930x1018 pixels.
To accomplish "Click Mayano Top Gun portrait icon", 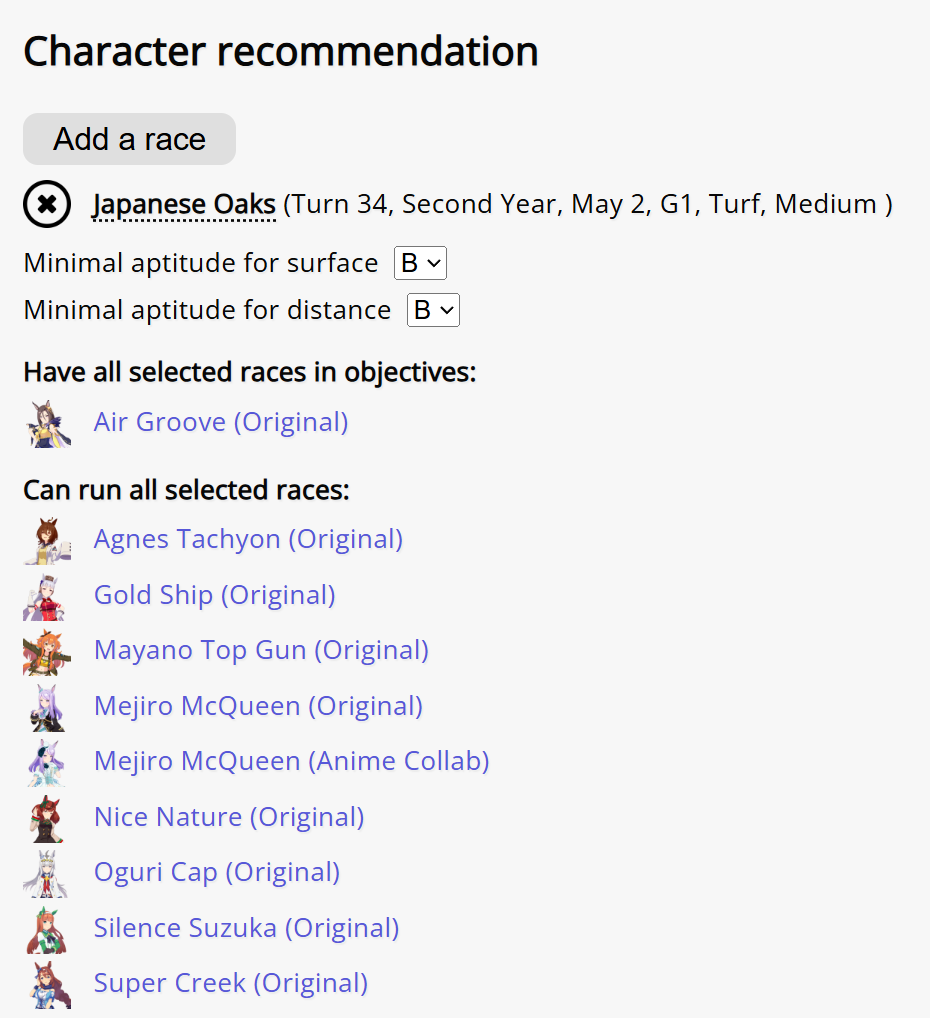I will 47,651.
